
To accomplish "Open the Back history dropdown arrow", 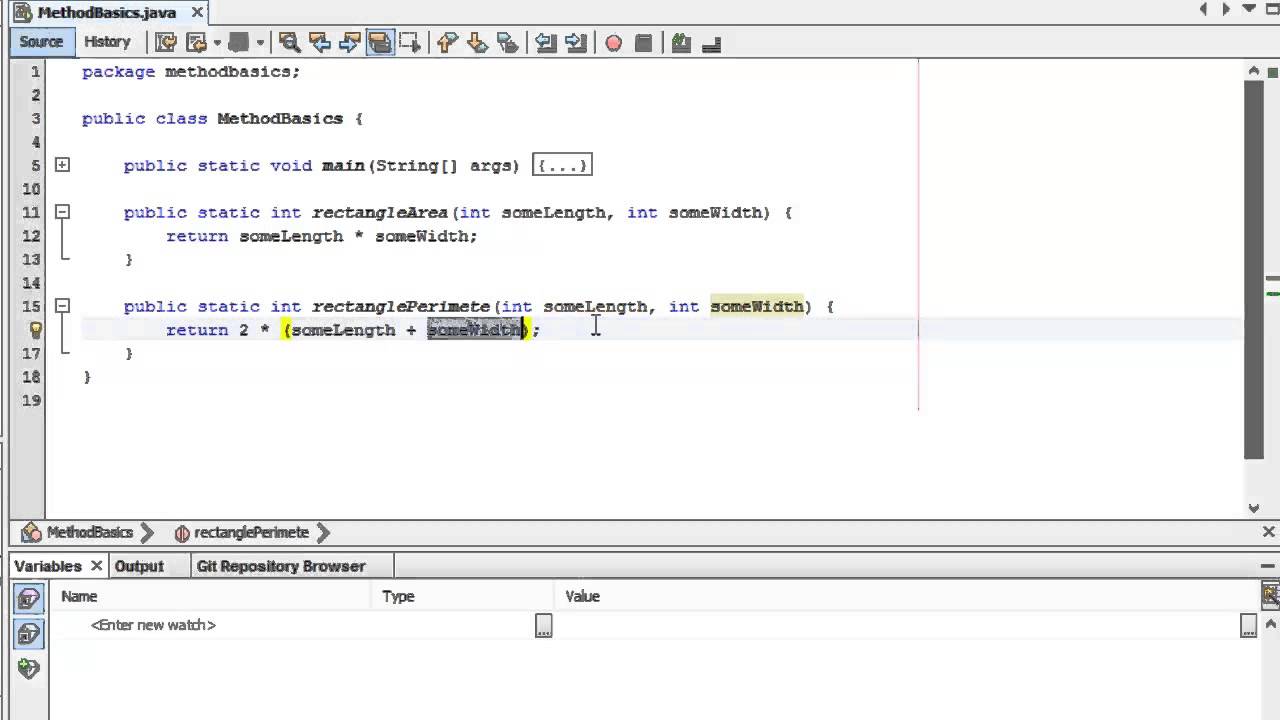I will click(216, 43).
